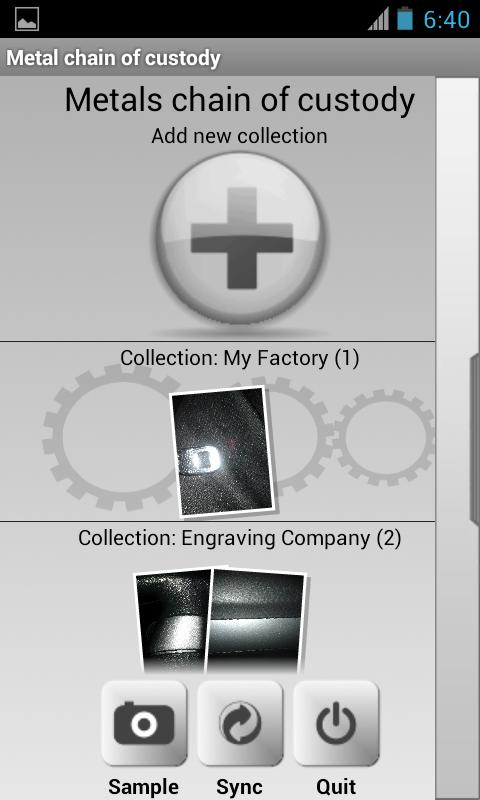The image size is (480, 800).
Task: Check the battery icon in status bar
Action: click(405, 18)
